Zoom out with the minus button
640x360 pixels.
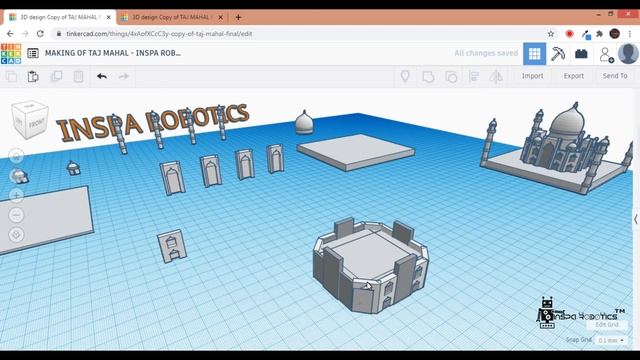17,215
